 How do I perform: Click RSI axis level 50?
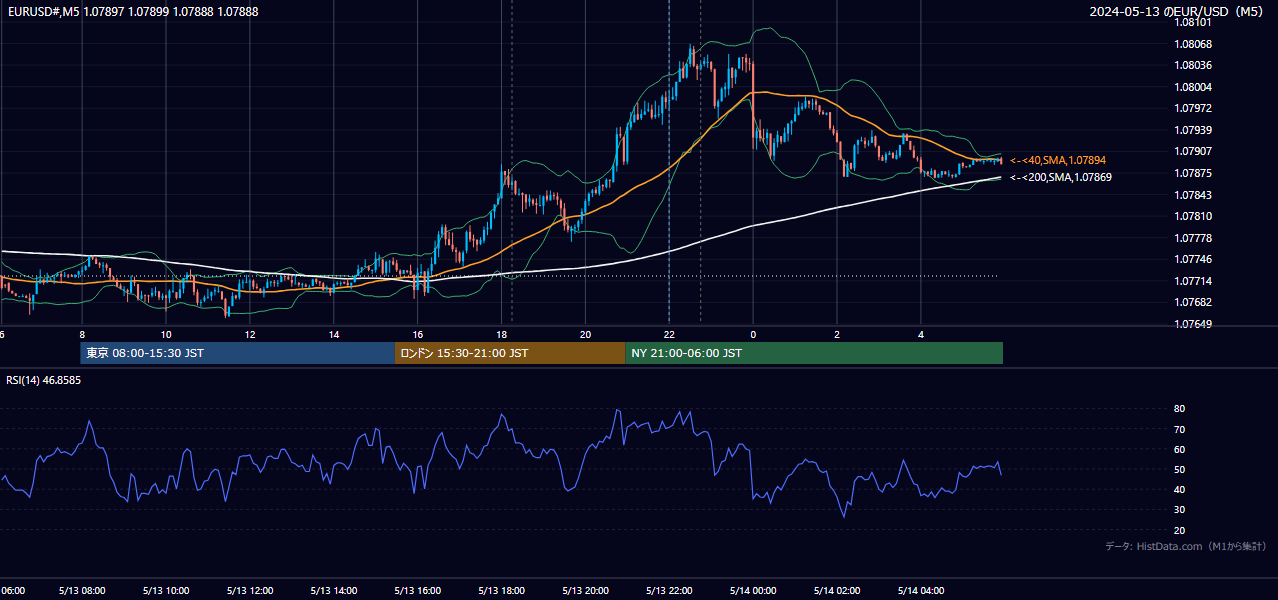point(1179,469)
